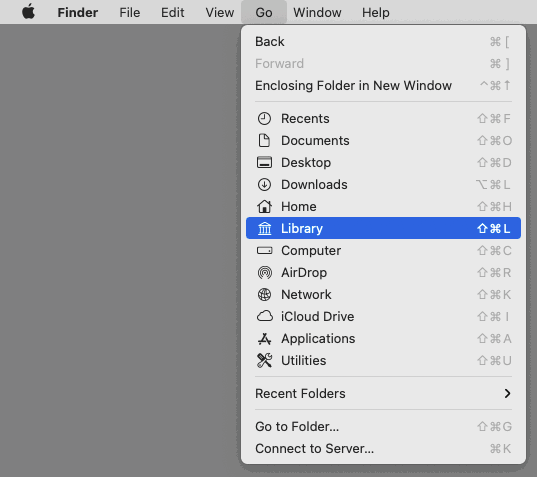Close the Go menu from menu bar

point(264,12)
